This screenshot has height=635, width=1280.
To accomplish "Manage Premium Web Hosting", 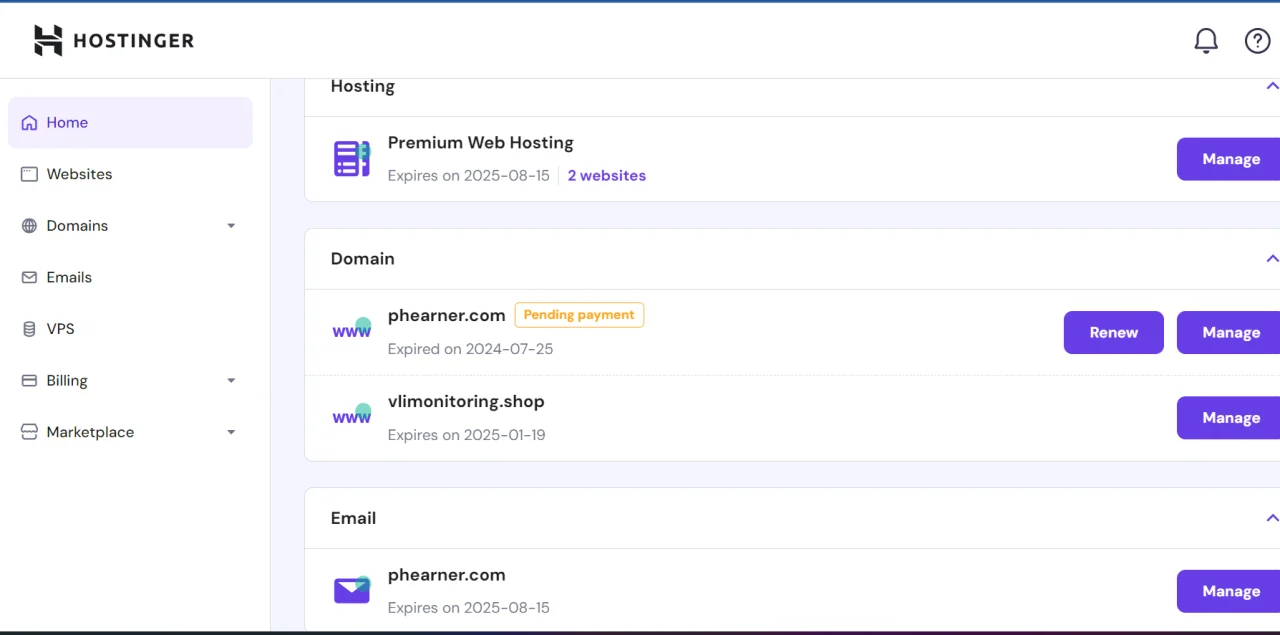I will pos(1230,159).
